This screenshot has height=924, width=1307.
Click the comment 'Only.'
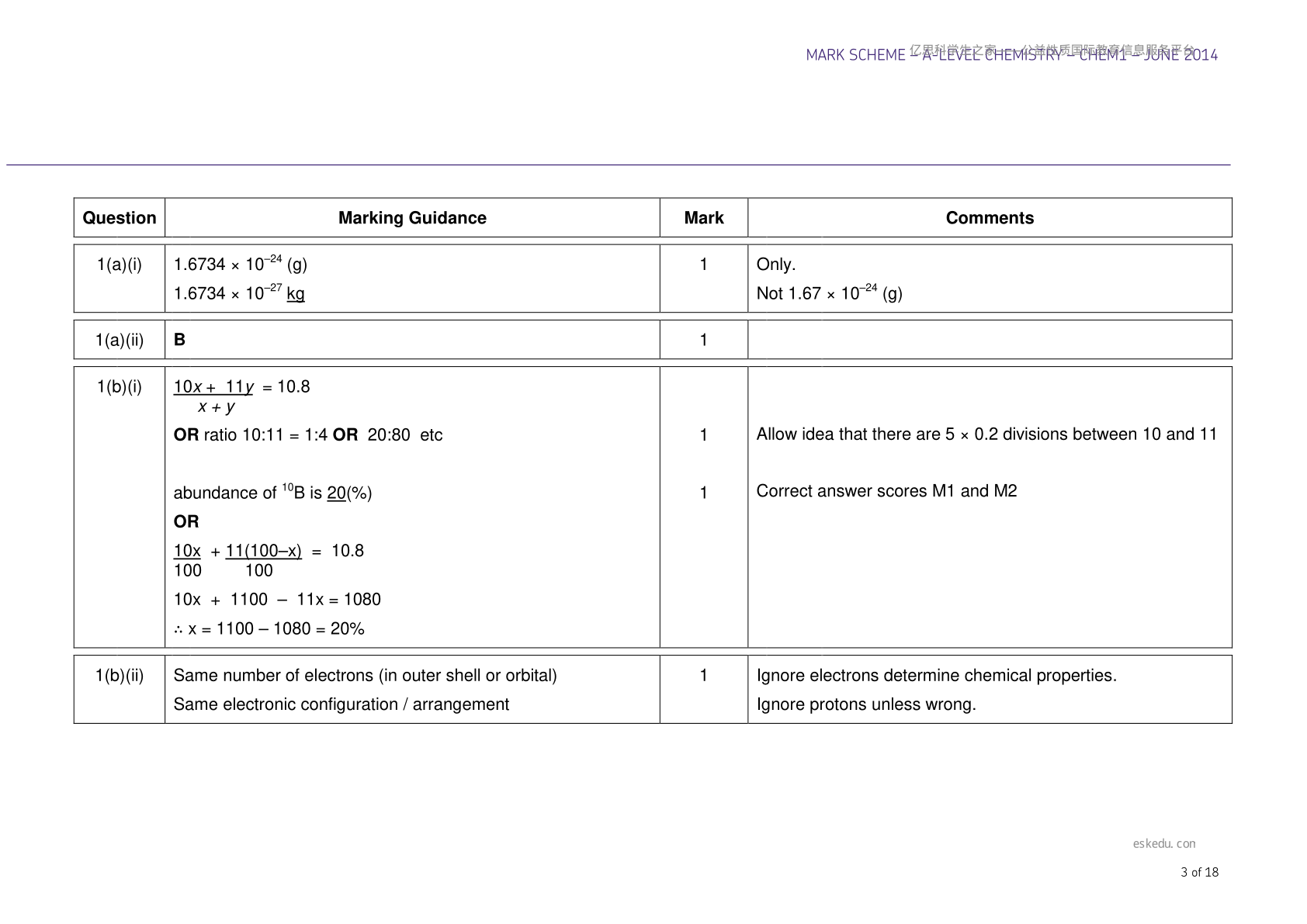coord(776,265)
